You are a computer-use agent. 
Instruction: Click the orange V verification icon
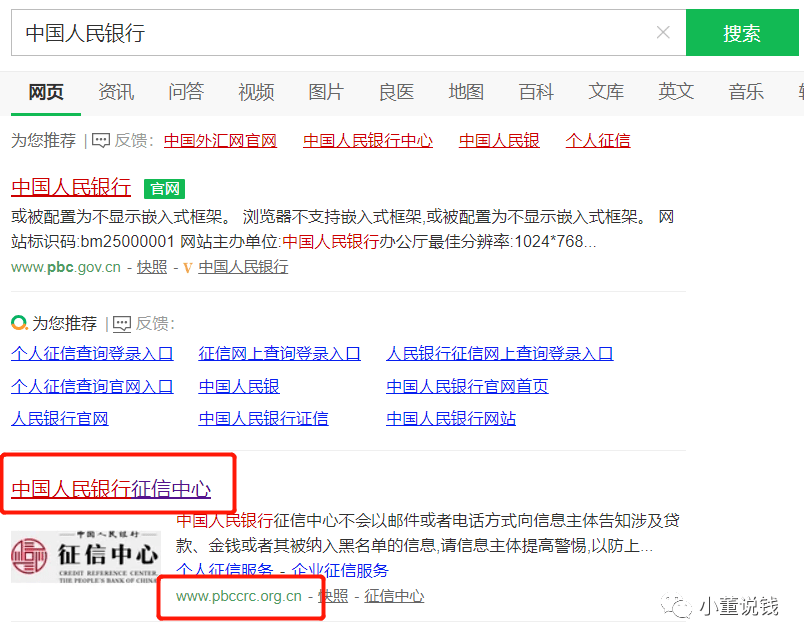coord(188,268)
